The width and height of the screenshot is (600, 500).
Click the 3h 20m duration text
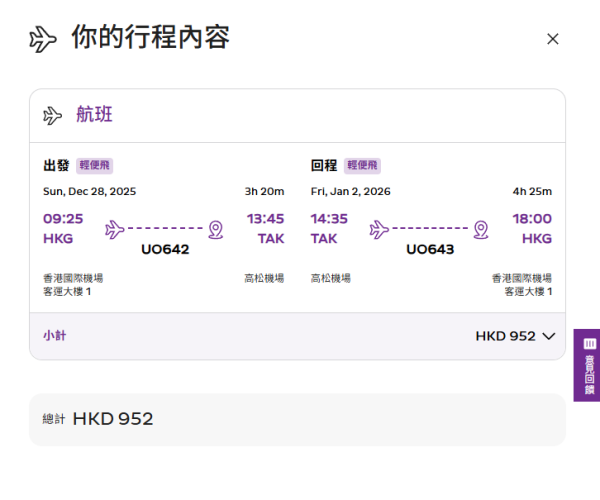click(264, 191)
